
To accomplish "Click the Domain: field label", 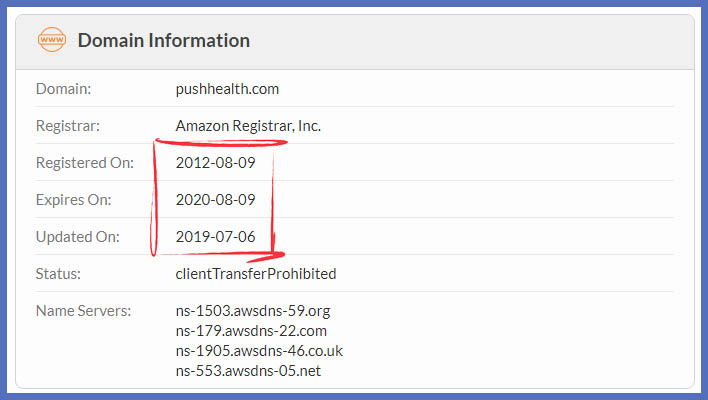I will tap(63, 89).
